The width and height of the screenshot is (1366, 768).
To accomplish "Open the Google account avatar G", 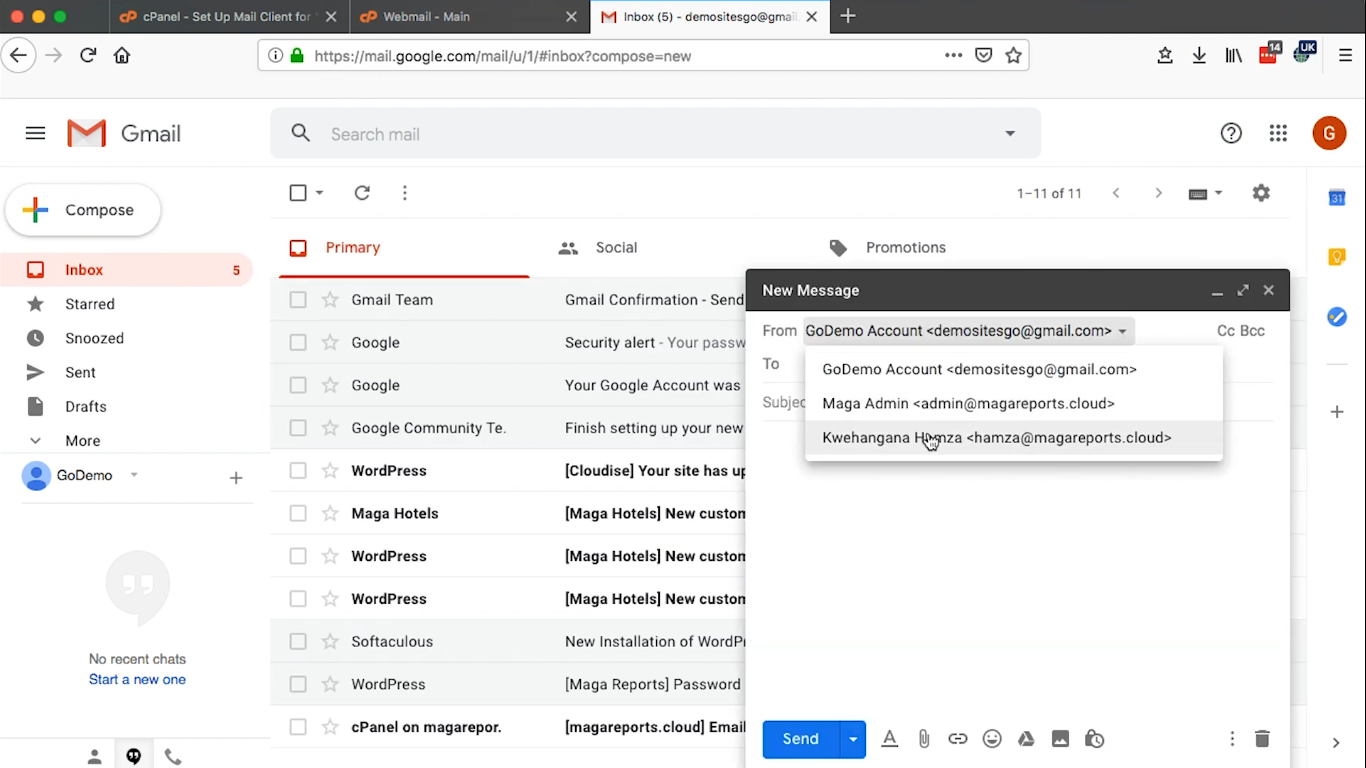I will (x=1329, y=133).
